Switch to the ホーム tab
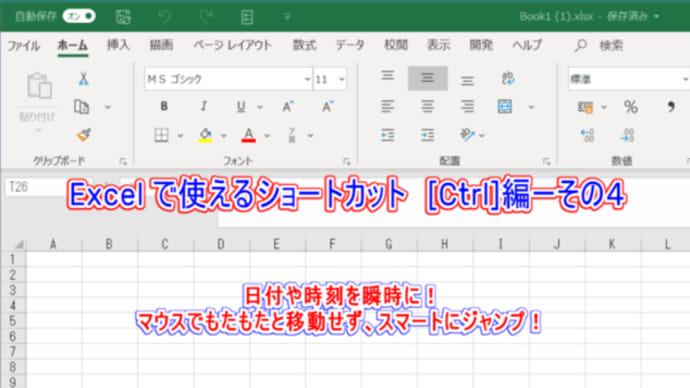Viewport: 690px width, 388px height. pyautogui.click(x=73, y=45)
